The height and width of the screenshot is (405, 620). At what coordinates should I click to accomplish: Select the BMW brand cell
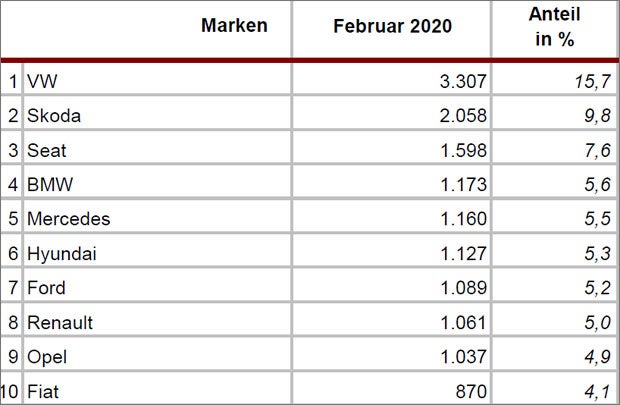[50, 184]
